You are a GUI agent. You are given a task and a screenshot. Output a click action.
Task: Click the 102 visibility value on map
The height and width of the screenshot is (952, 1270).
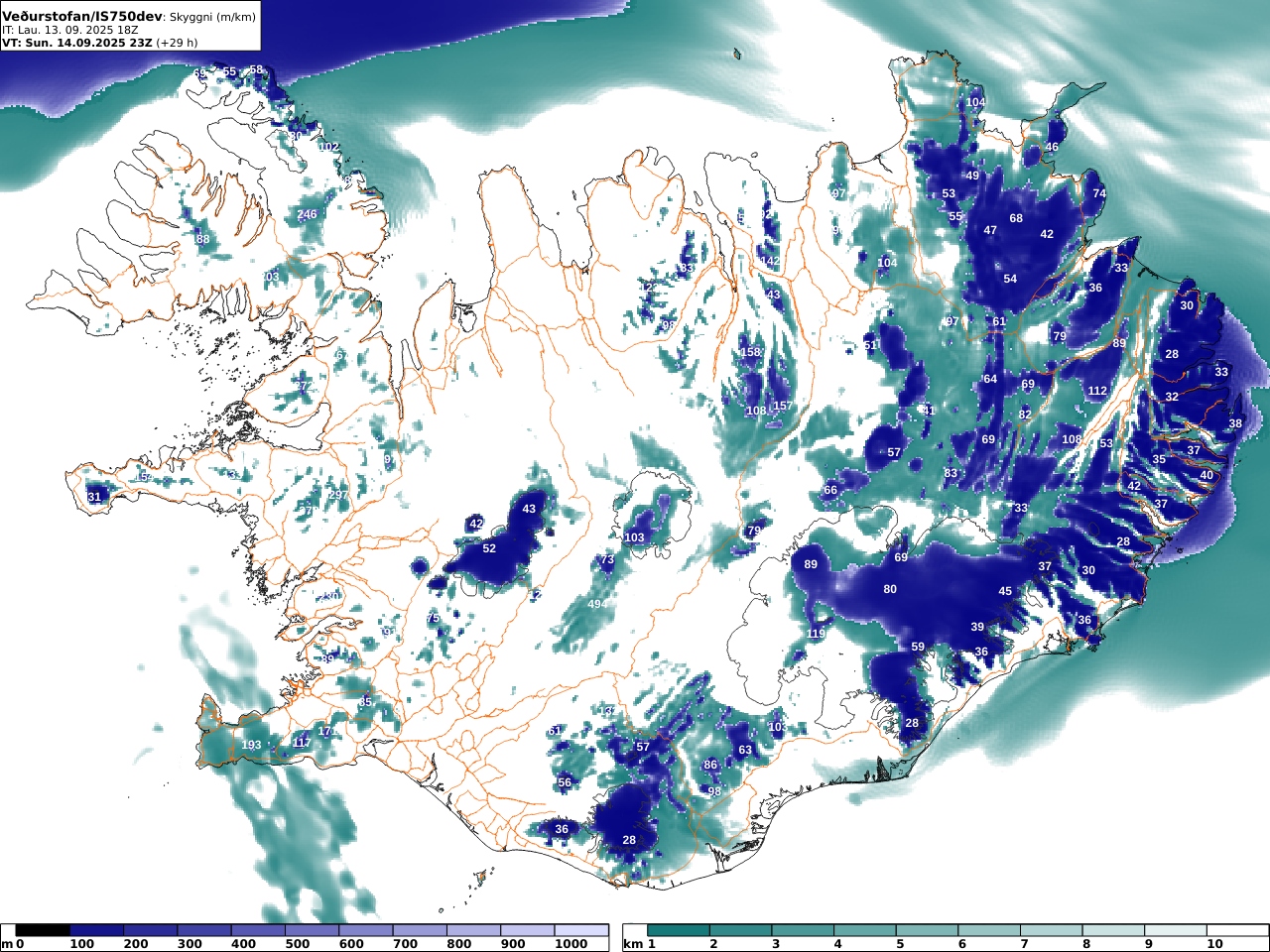(x=328, y=147)
